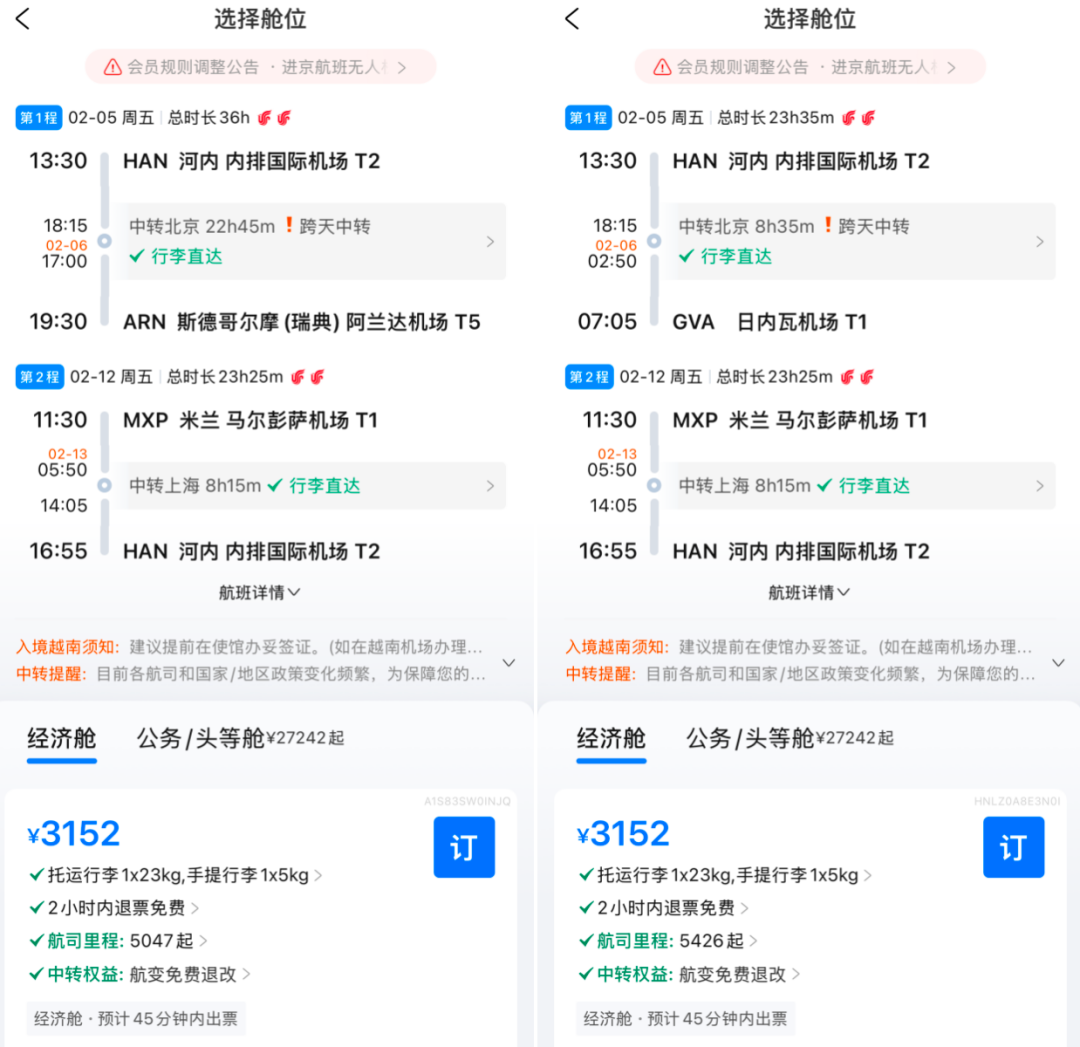Open 托运行李 baggage details on the Geneva fare
The width and height of the screenshot is (1080, 1047).
[725, 875]
